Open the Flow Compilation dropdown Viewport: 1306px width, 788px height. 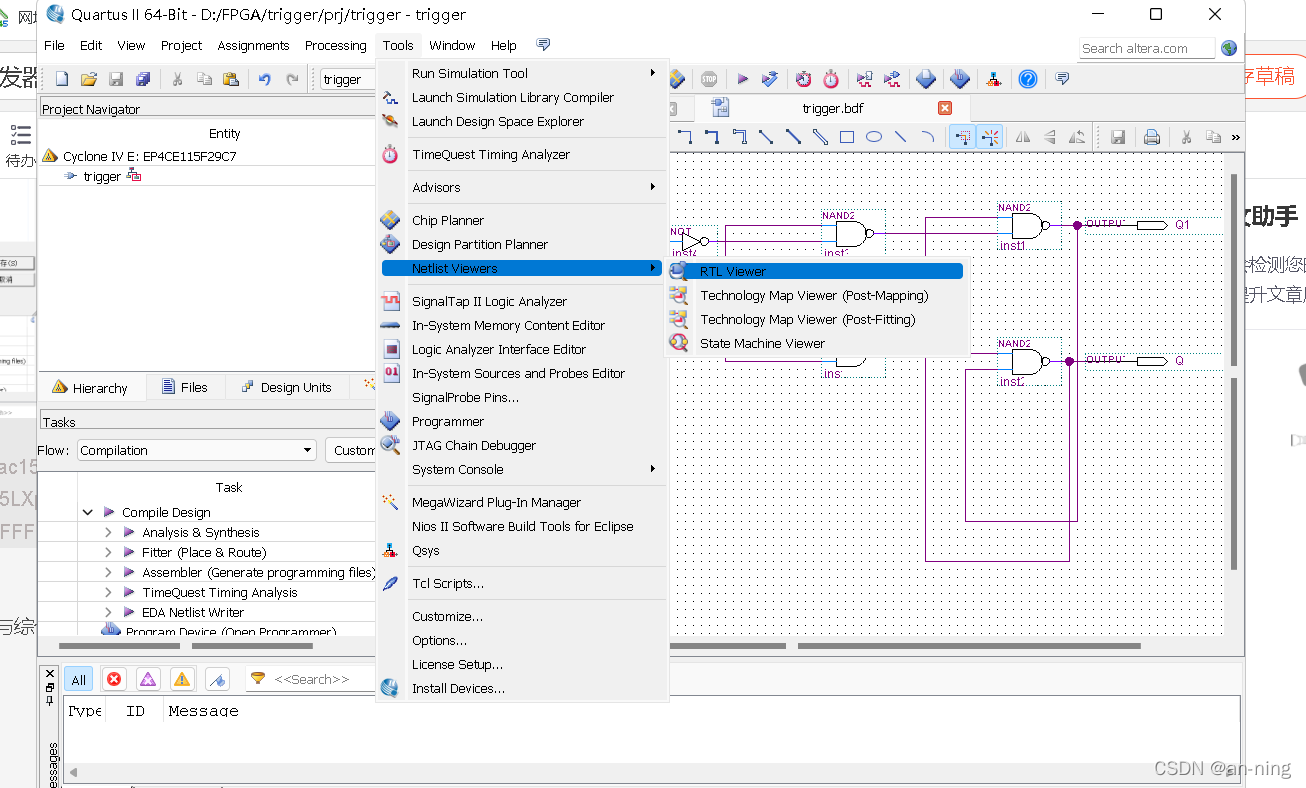(x=197, y=450)
